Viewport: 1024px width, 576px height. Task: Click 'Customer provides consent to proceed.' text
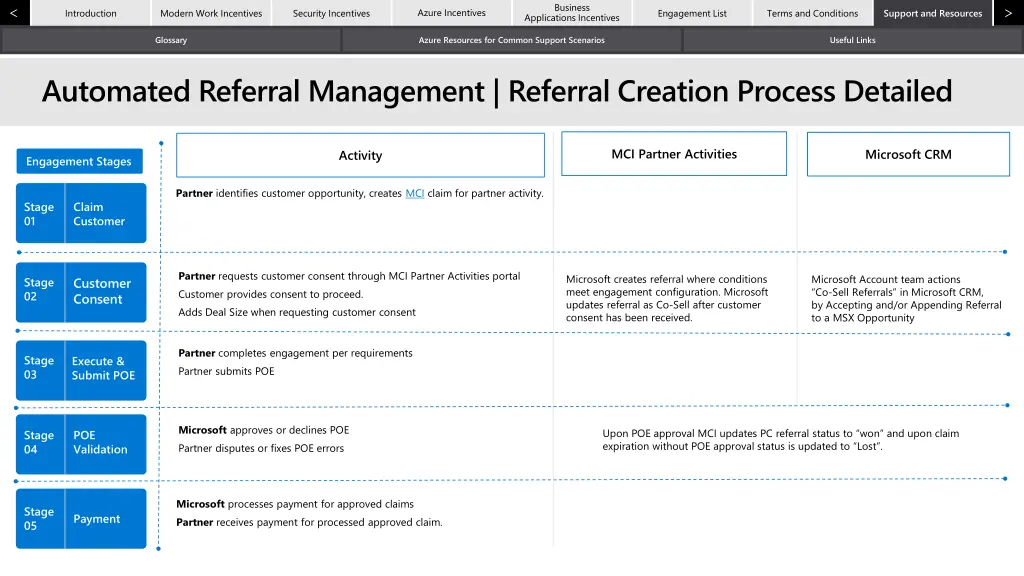(x=270, y=295)
